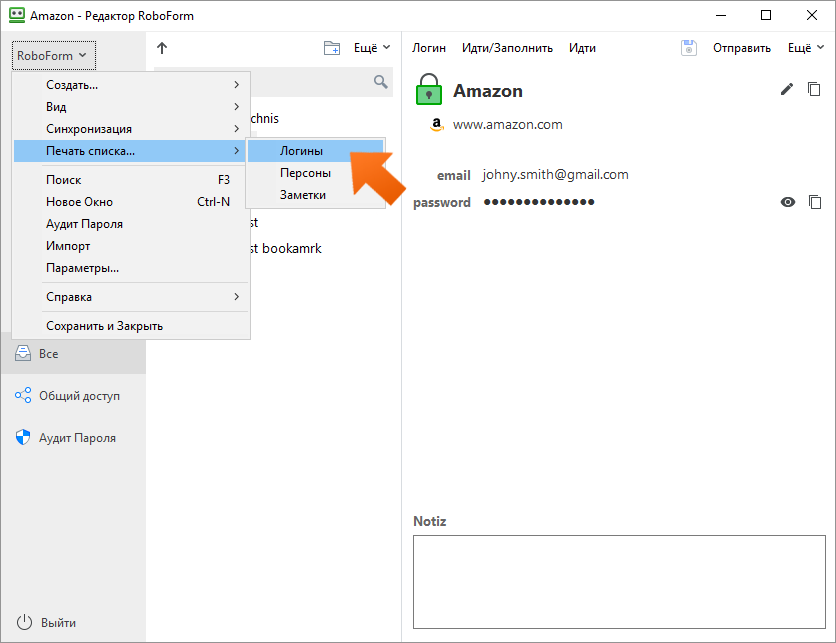836x643 pixels.
Task: Click the email value johny.smith@gmail.com
Action: pos(555,175)
